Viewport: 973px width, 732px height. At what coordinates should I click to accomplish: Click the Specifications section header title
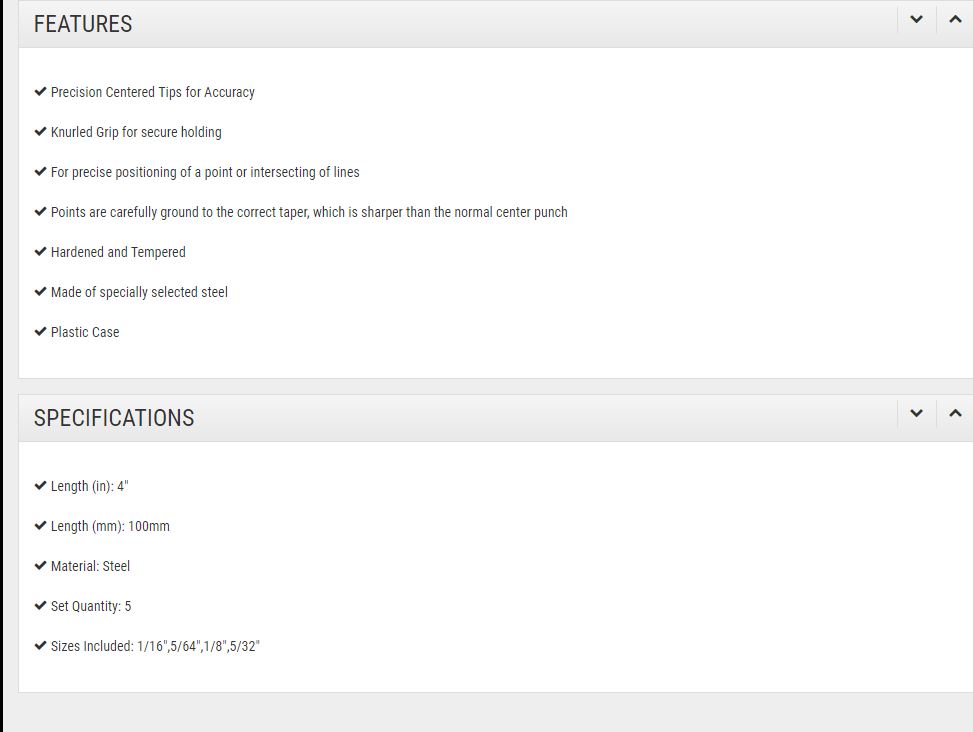(114, 418)
